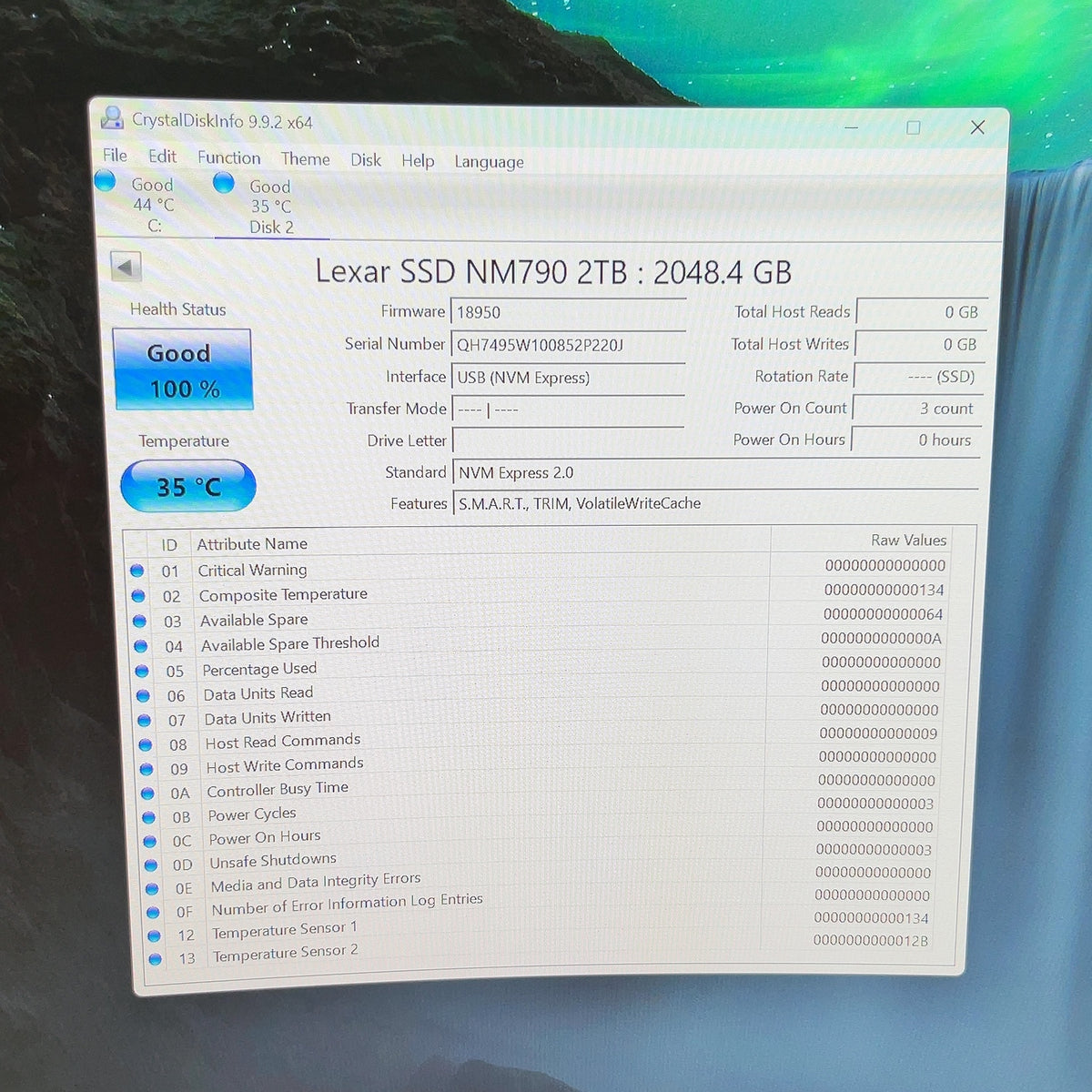
Task: Open the Disk menu
Action: click(x=366, y=159)
